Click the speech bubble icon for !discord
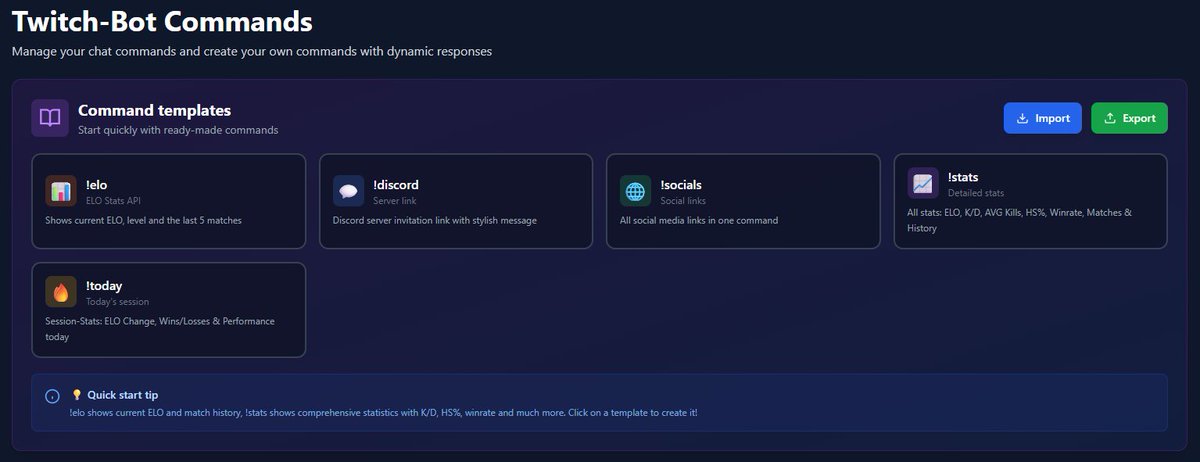The width and height of the screenshot is (1200, 462). pyautogui.click(x=349, y=191)
